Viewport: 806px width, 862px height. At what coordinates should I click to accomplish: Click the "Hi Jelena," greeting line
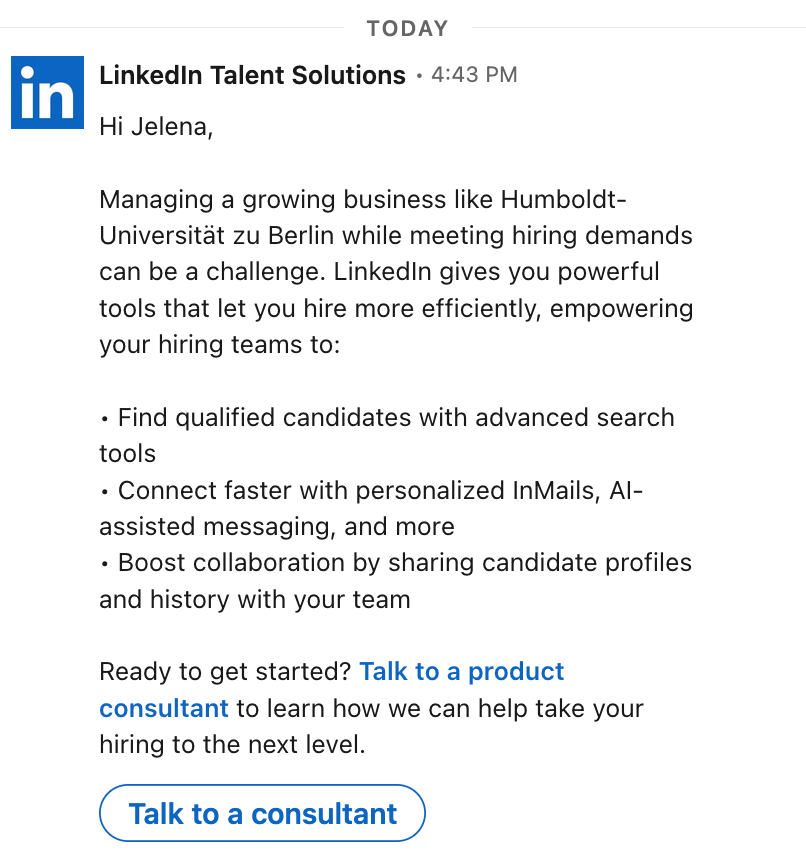tap(156, 127)
